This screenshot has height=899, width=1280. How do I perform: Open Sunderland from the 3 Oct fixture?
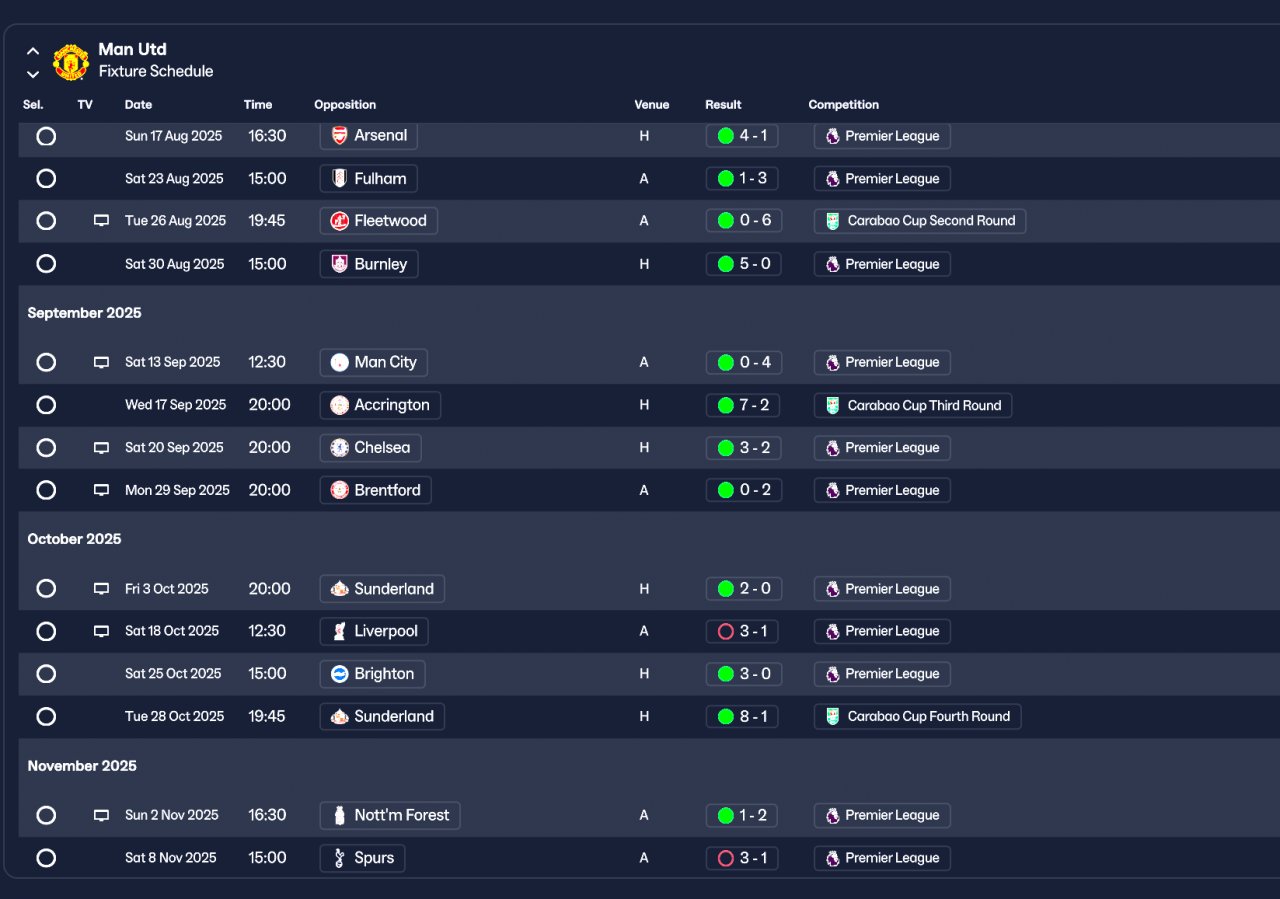(x=382, y=589)
